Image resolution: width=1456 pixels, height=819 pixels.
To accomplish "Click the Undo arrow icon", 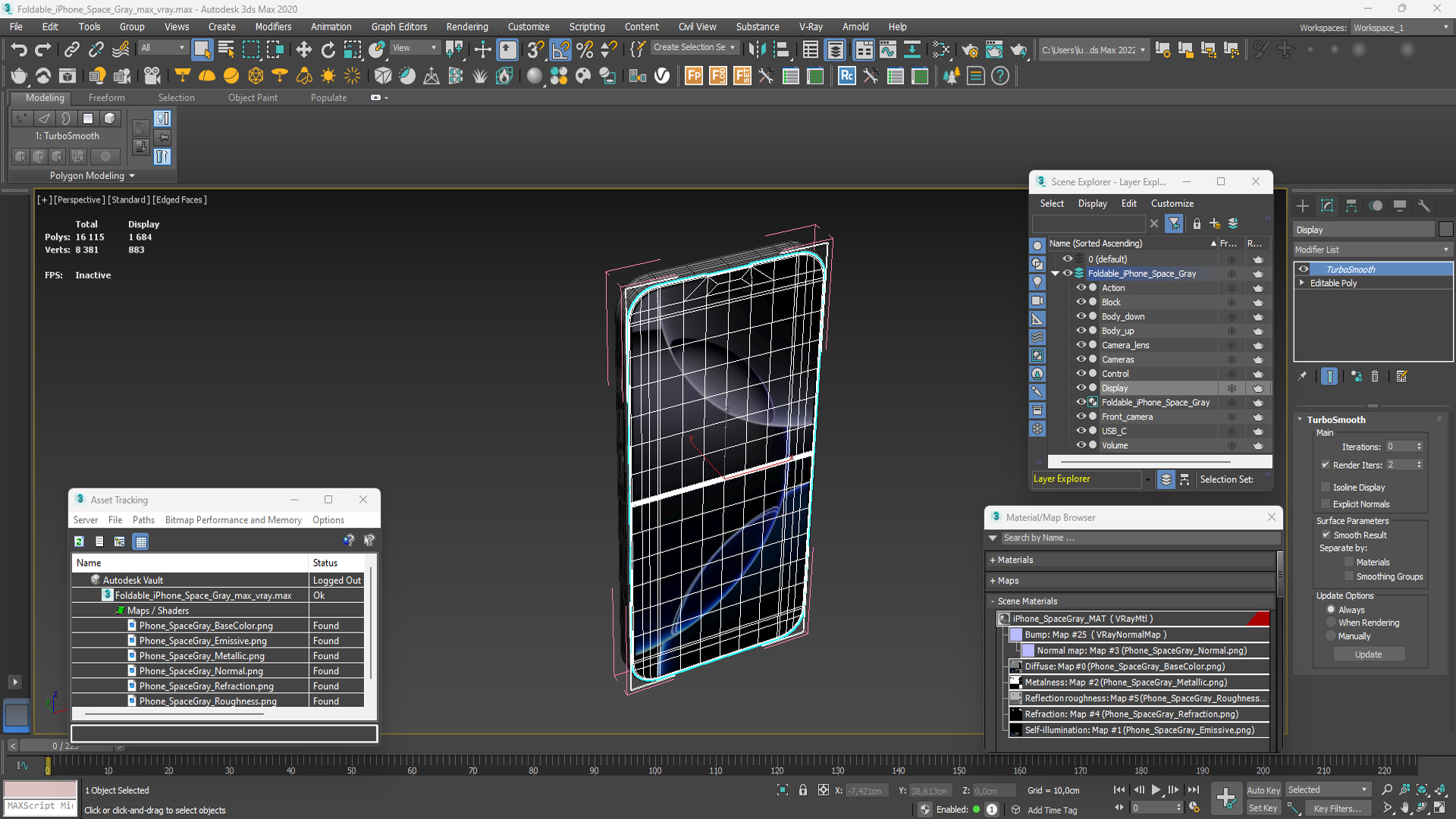I will [x=19, y=50].
